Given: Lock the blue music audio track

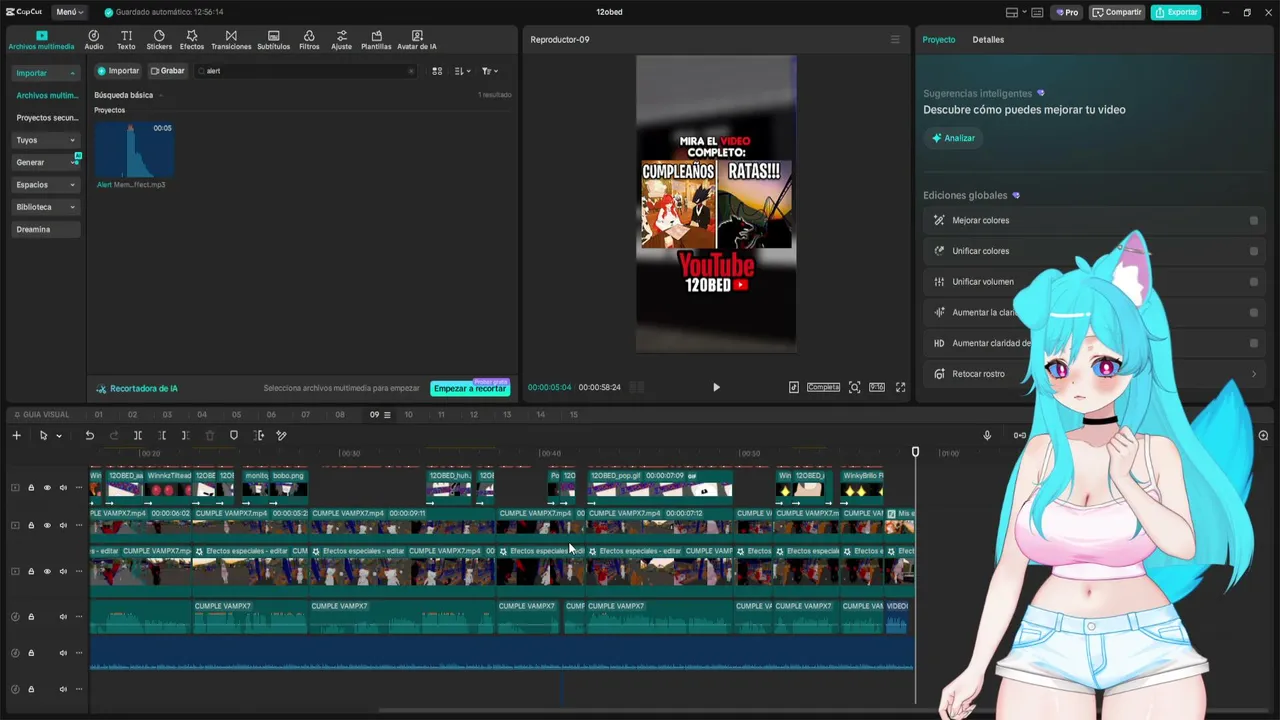Looking at the screenshot, I should (x=31, y=653).
